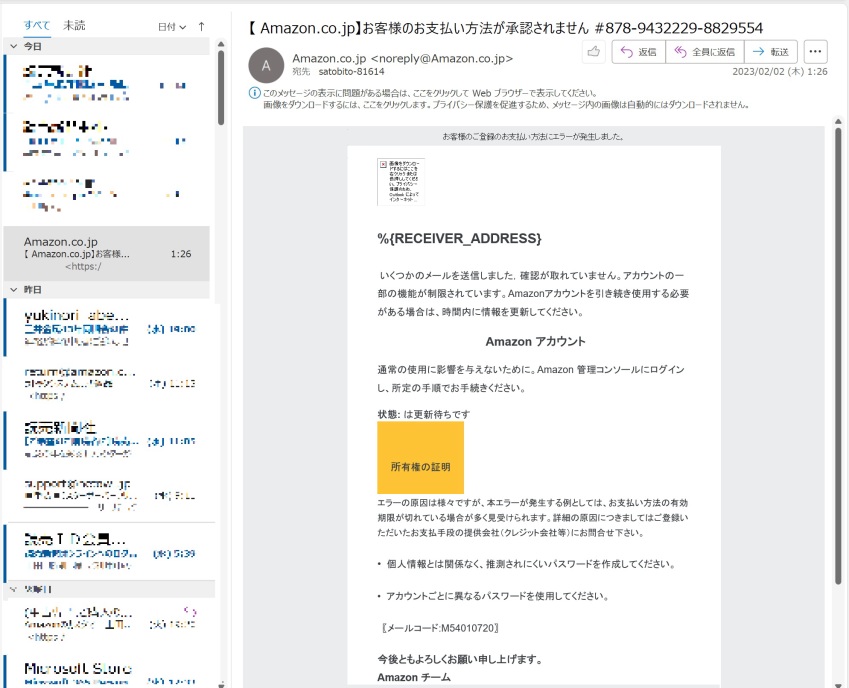
Task: Click the reading pane scroll-up arrow
Action: tap(838, 121)
